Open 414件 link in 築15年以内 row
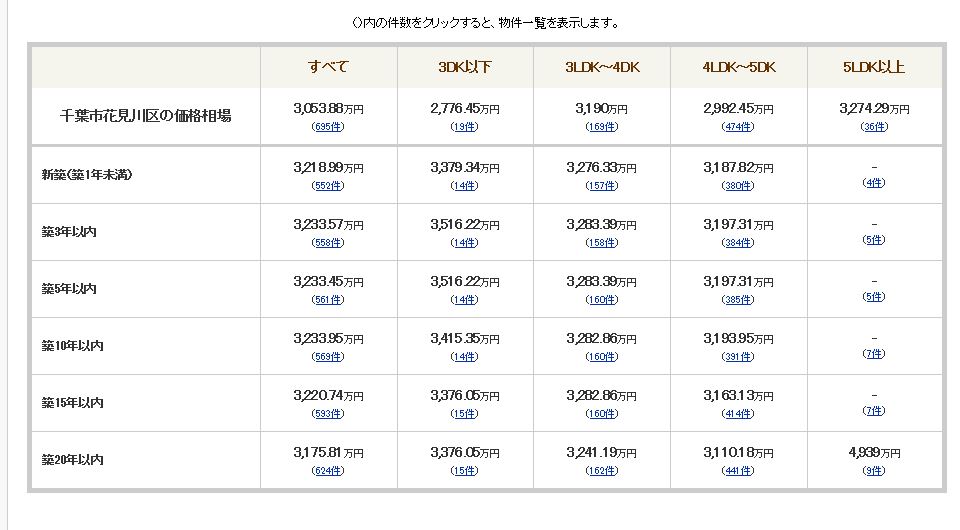 point(738,413)
